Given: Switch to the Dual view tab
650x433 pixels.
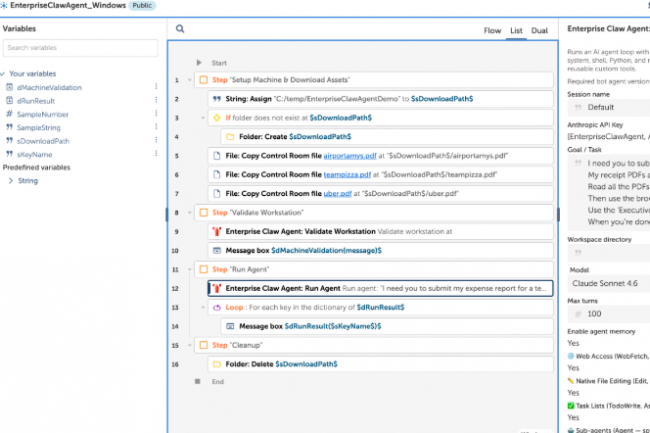Looking at the screenshot, I should 539,31.
